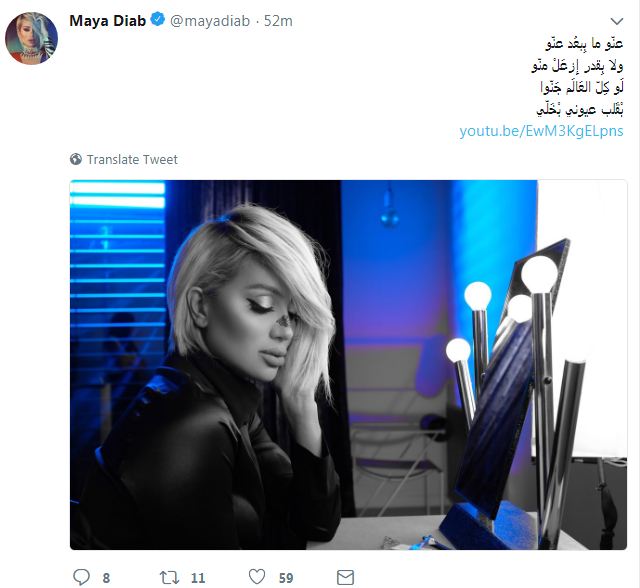
Task: Share via the envelope message icon
Action: pyautogui.click(x=345, y=578)
